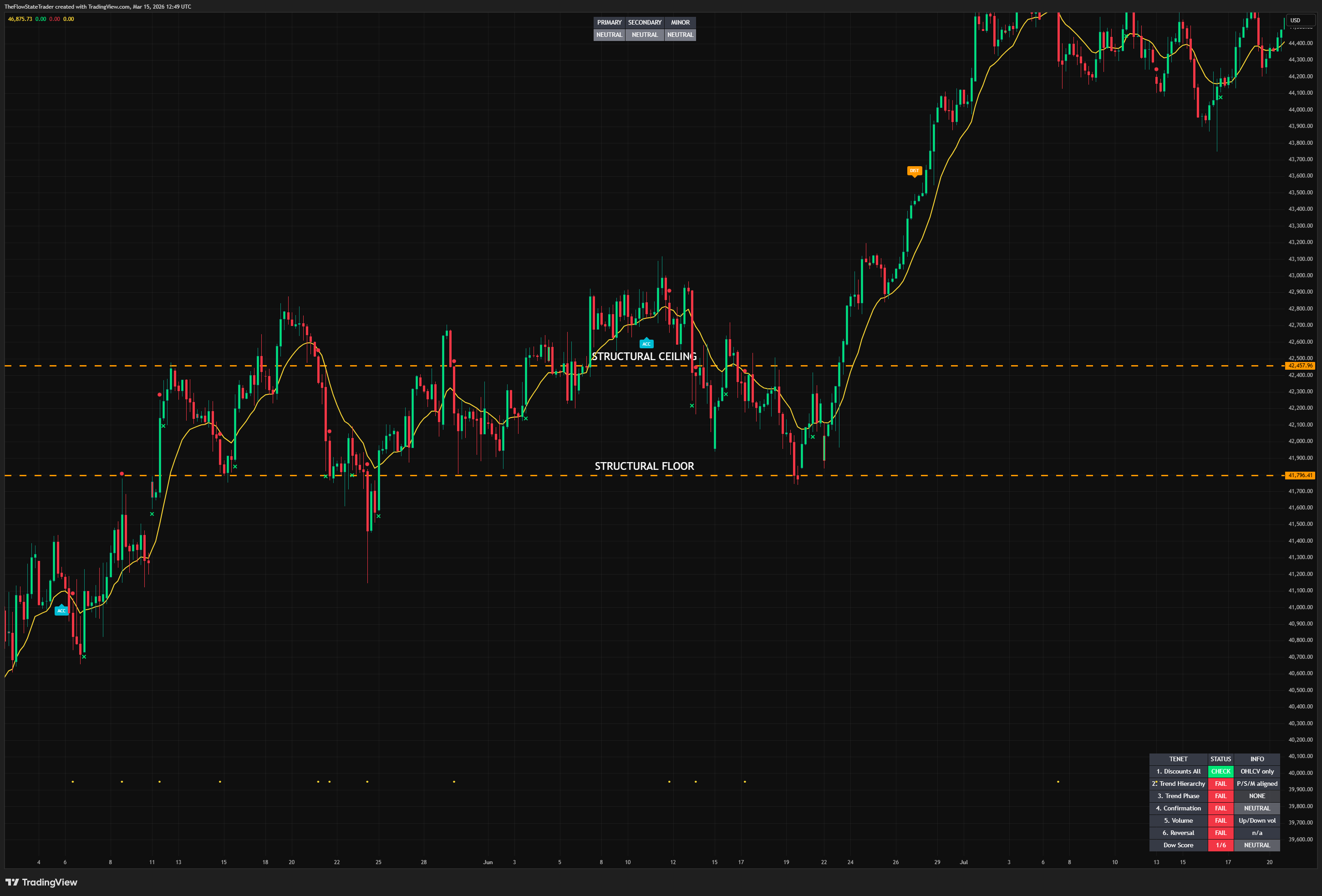This screenshot has height=896, width=1322.
Task: Click the 'n/a' info cell
Action: click(1257, 833)
